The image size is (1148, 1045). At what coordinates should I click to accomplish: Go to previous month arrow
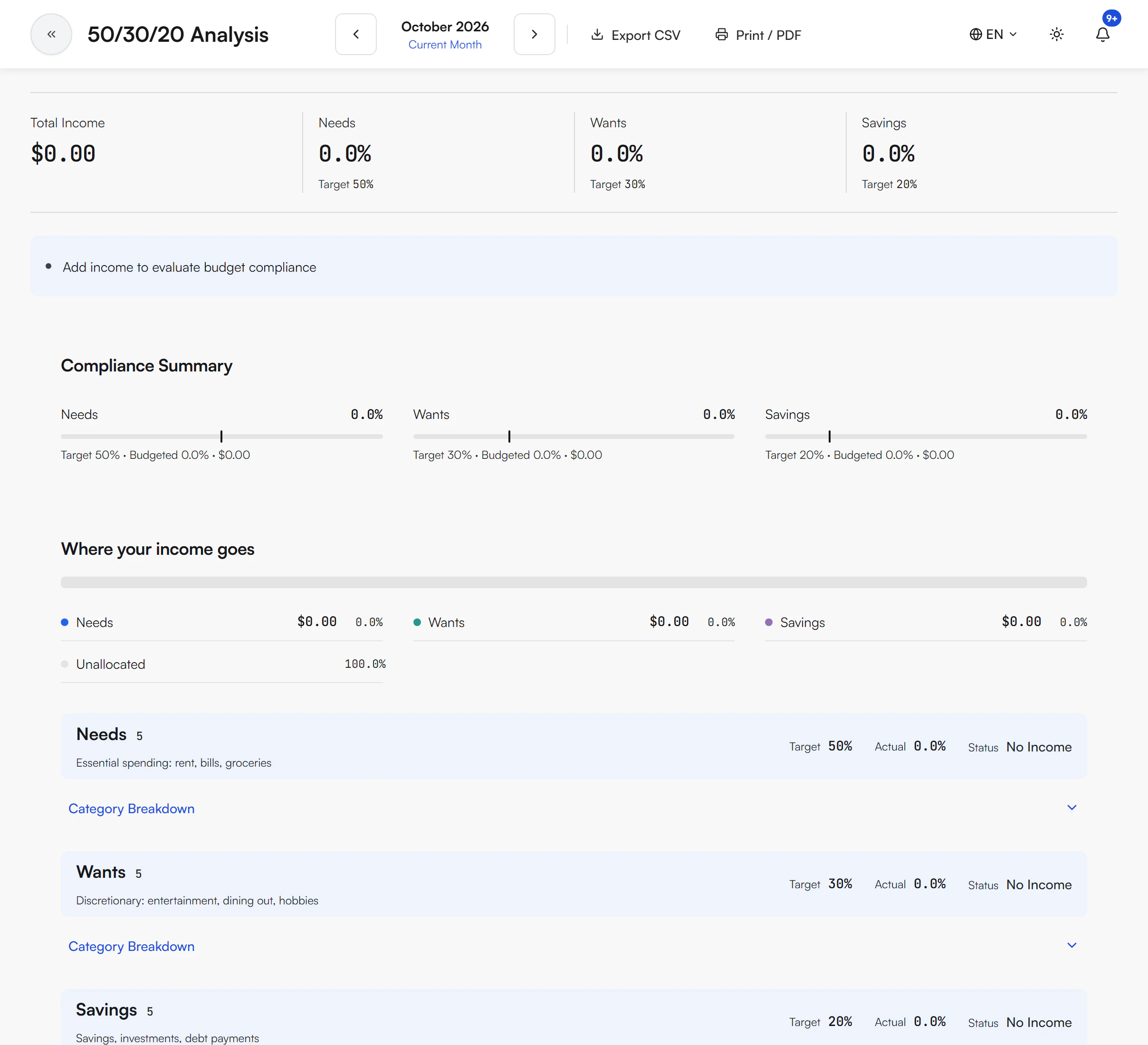point(356,34)
